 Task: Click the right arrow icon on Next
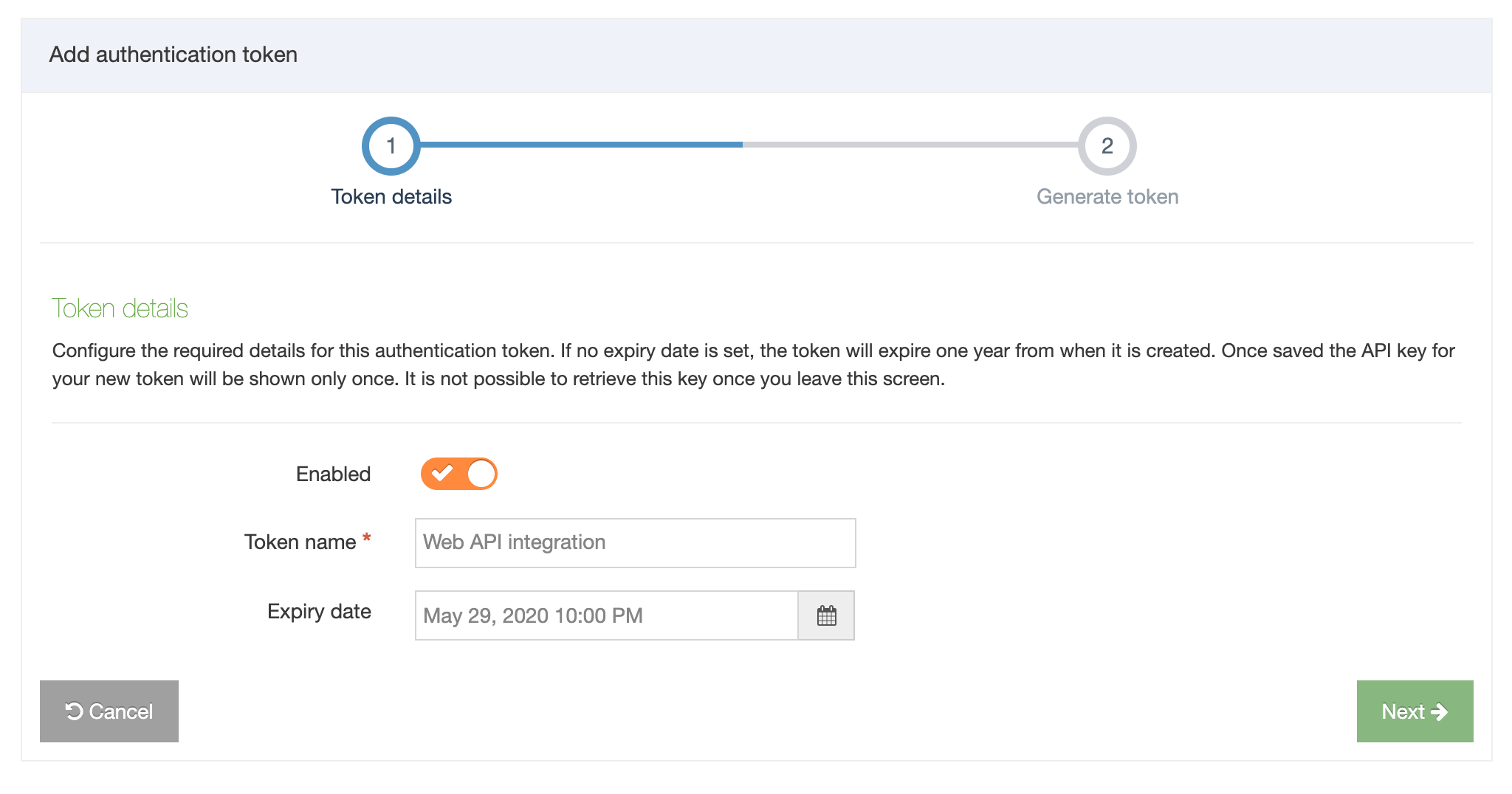pos(1439,711)
